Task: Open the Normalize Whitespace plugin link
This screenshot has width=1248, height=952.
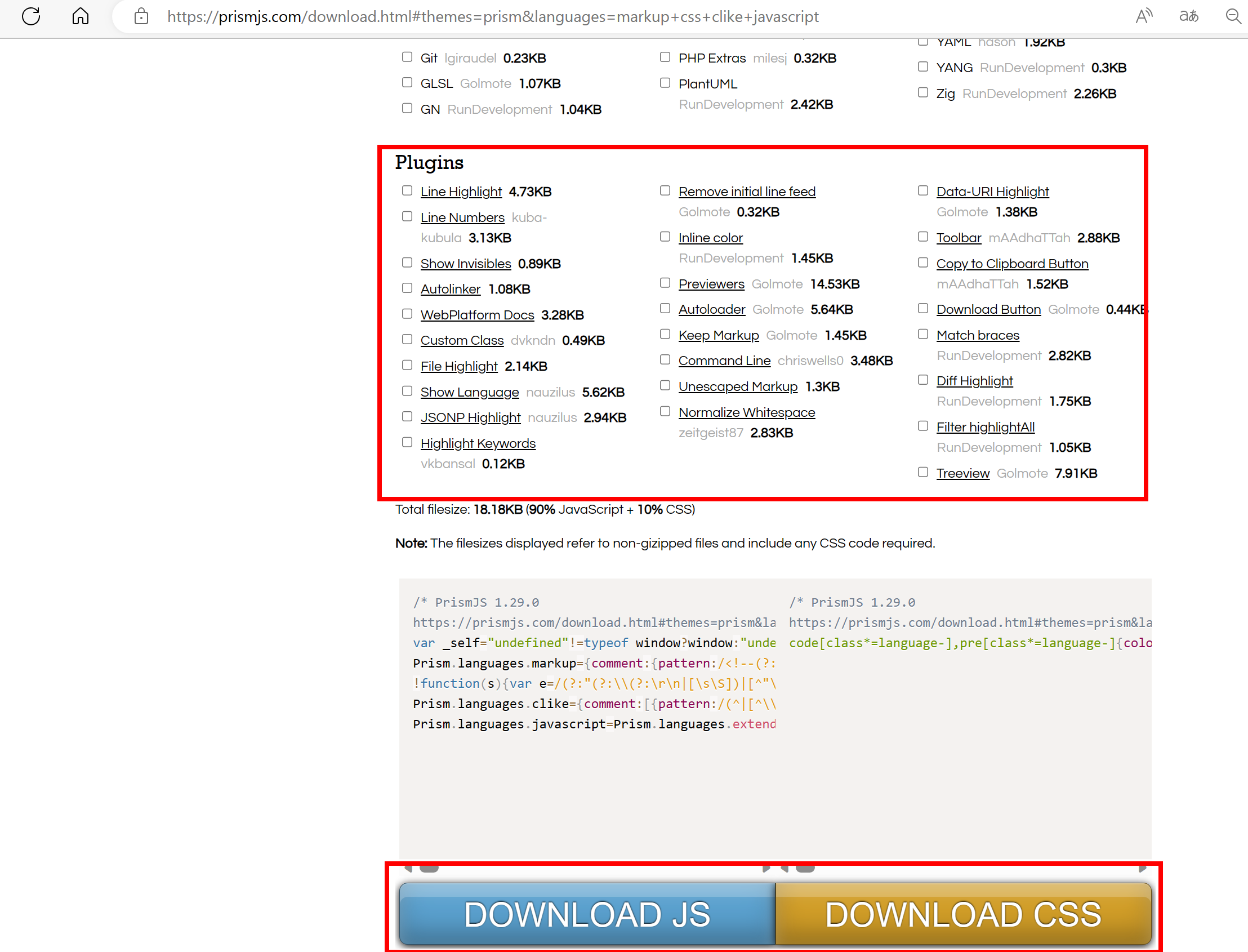Action: click(746, 412)
